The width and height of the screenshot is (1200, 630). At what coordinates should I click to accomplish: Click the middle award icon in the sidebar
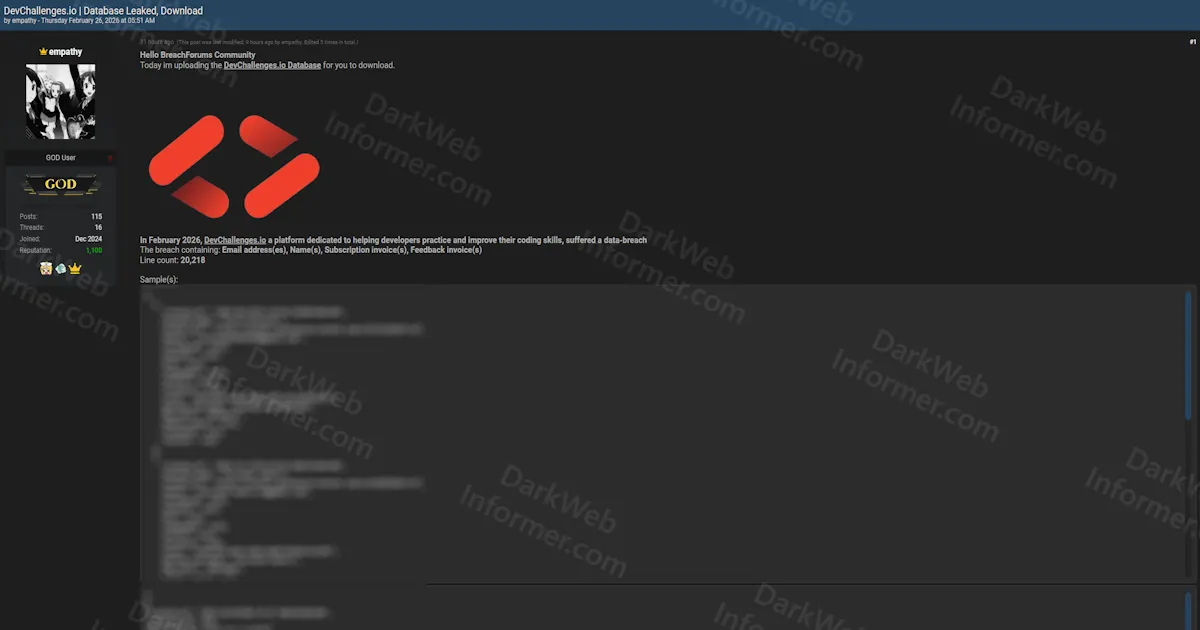point(60,267)
